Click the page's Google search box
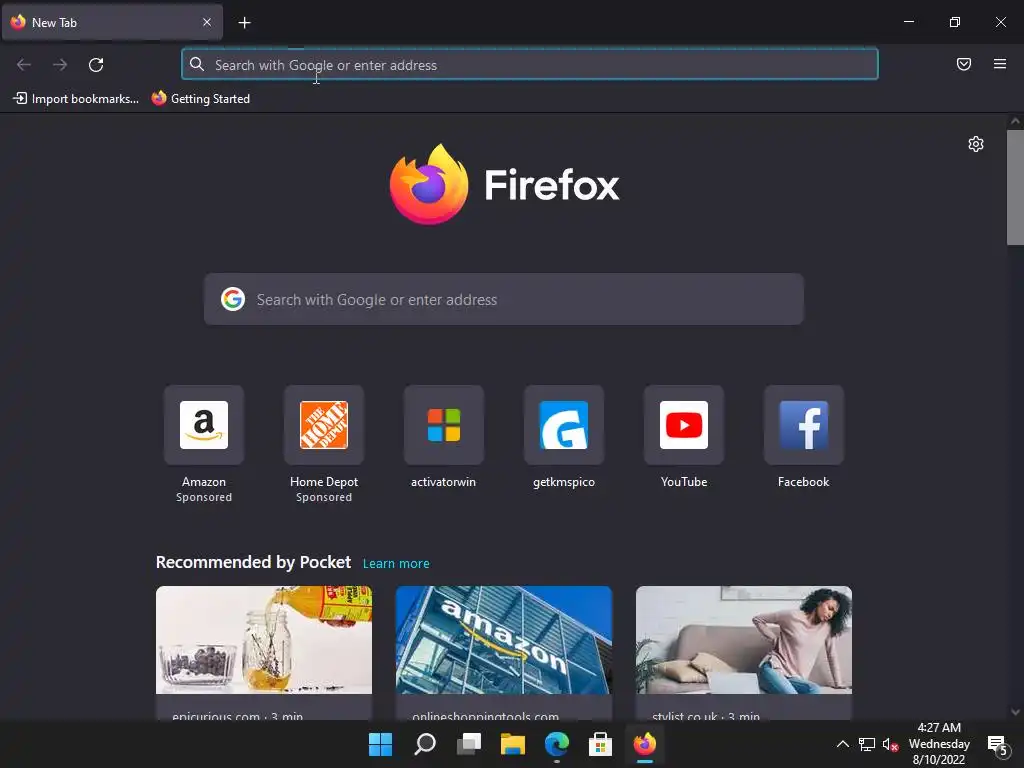The image size is (1024, 768). 504,299
